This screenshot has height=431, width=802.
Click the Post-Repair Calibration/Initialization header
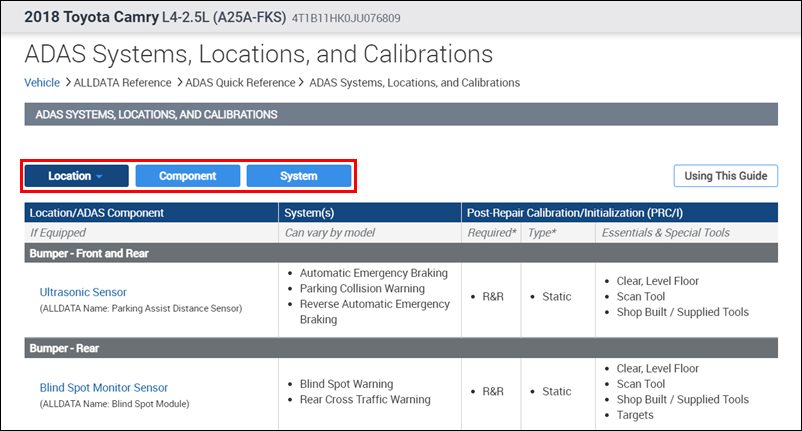pyautogui.click(x=620, y=213)
